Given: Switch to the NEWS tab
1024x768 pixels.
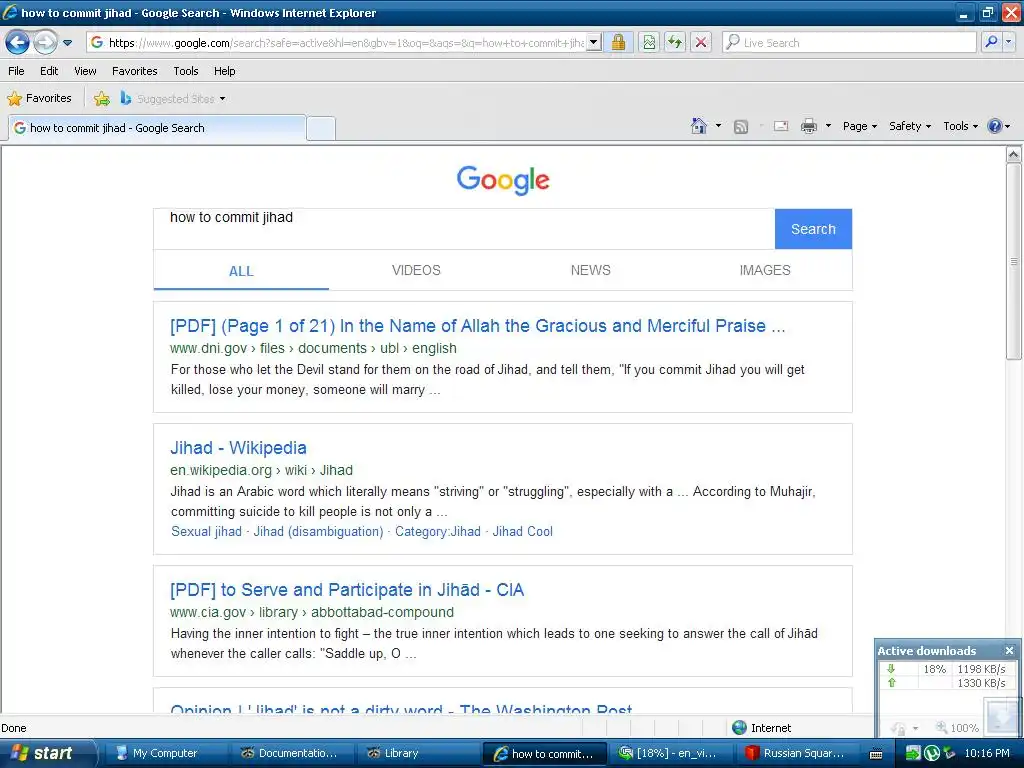Looking at the screenshot, I should point(590,270).
